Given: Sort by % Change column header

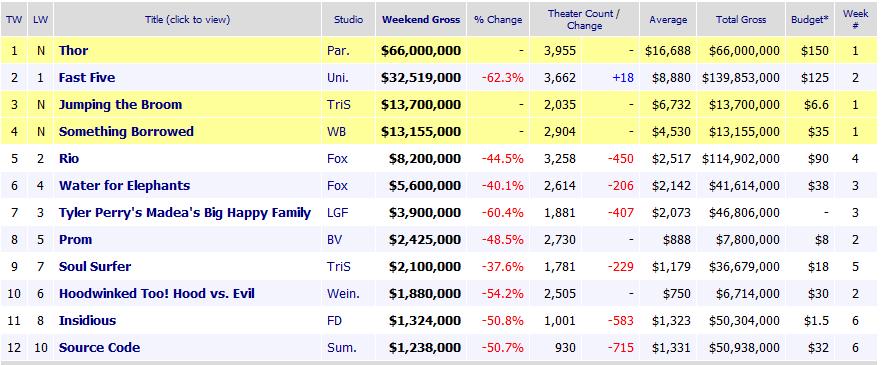Looking at the screenshot, I should (498, 20).
